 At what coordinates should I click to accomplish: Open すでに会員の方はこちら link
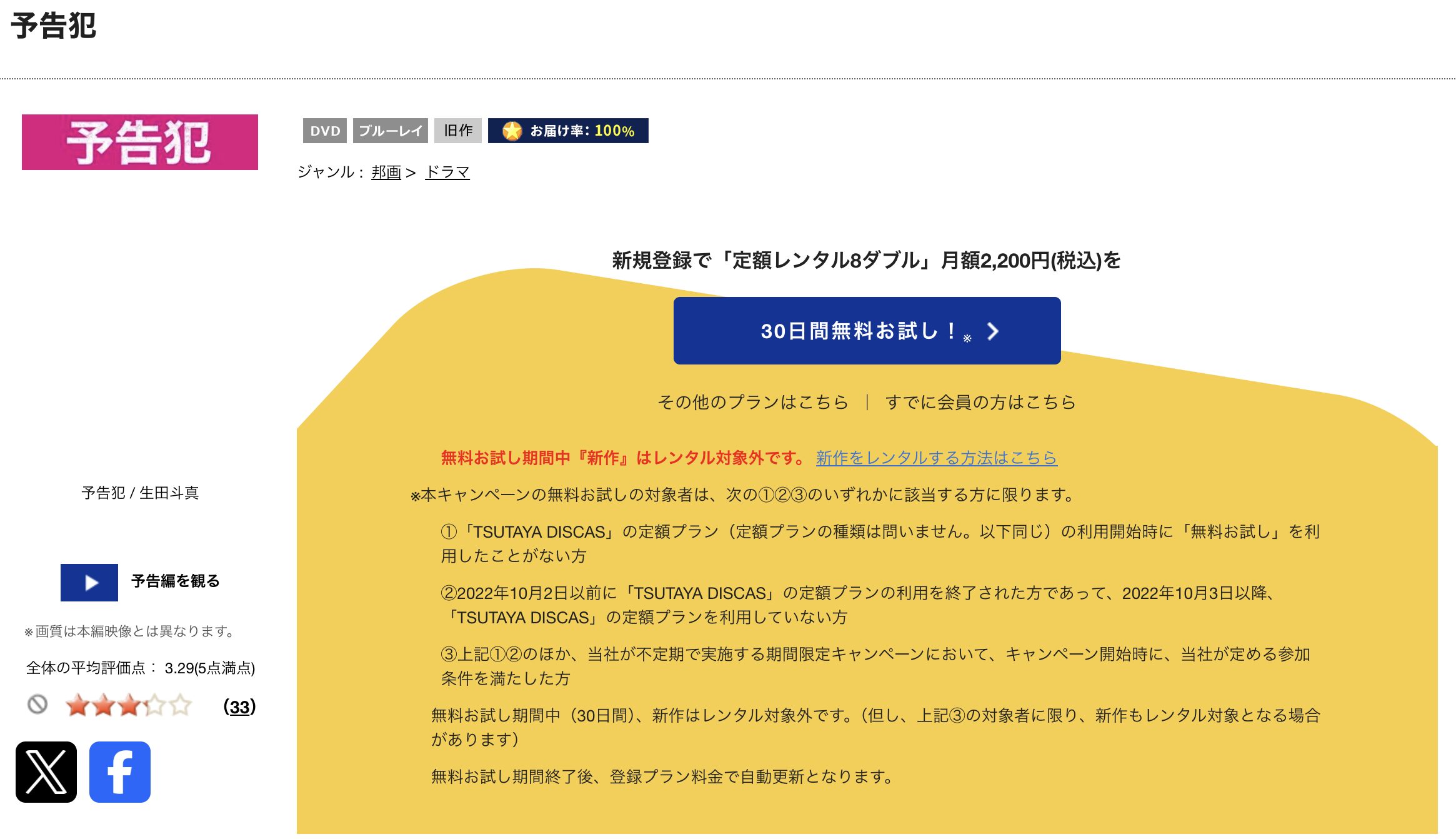click(980, 402)
